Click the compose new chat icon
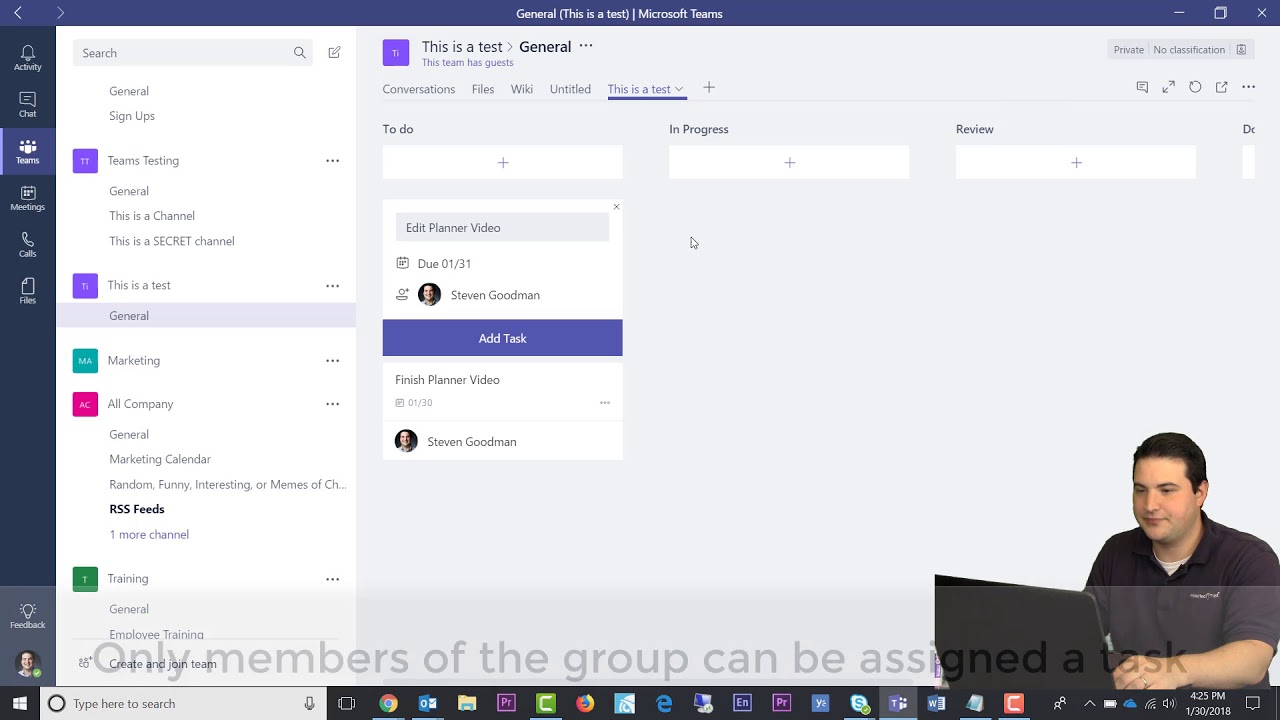This screenshot has width=1280, height=720. click(x=334, y=52)
